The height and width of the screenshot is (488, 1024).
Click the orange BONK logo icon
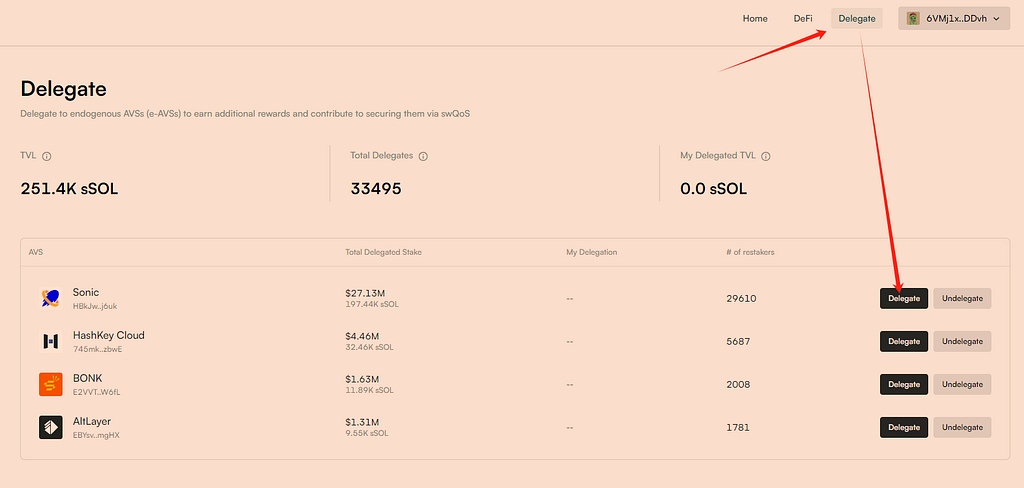(50, 384)
